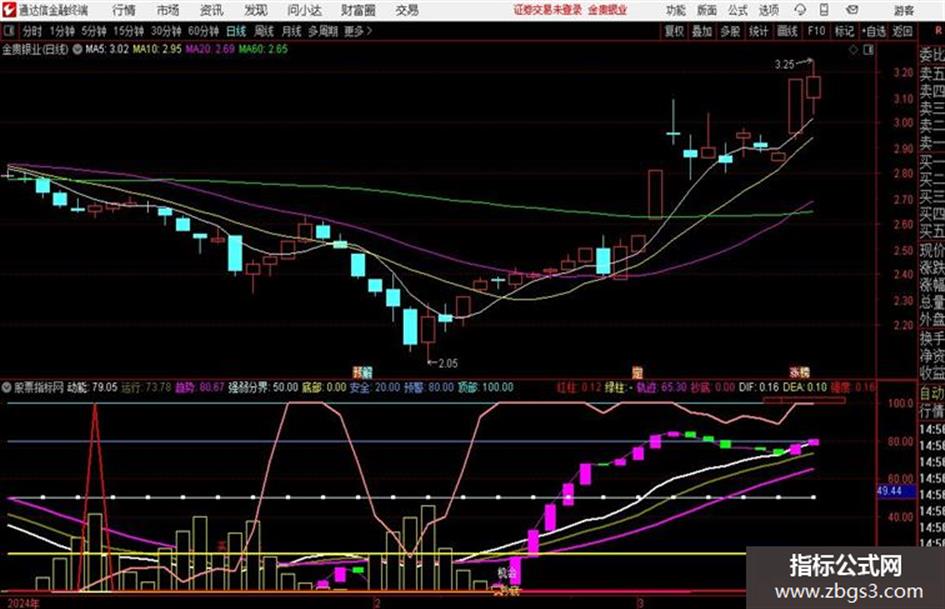Click the 2024年 time axis label
The width and height of the screenshot is (945, 609).
pyautogui.click(x=24, y=603)
